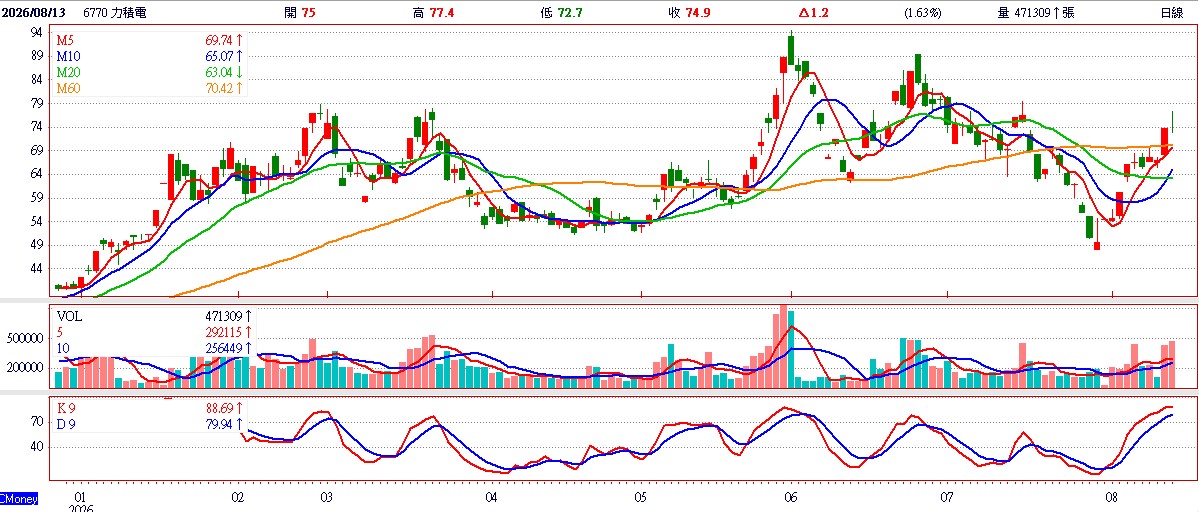Click the 10-day volume average 256449

tap(225, 348)
